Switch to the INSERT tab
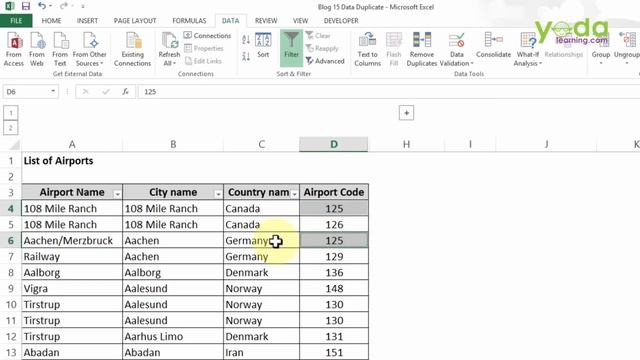The image size is (640, 360). 87,20
